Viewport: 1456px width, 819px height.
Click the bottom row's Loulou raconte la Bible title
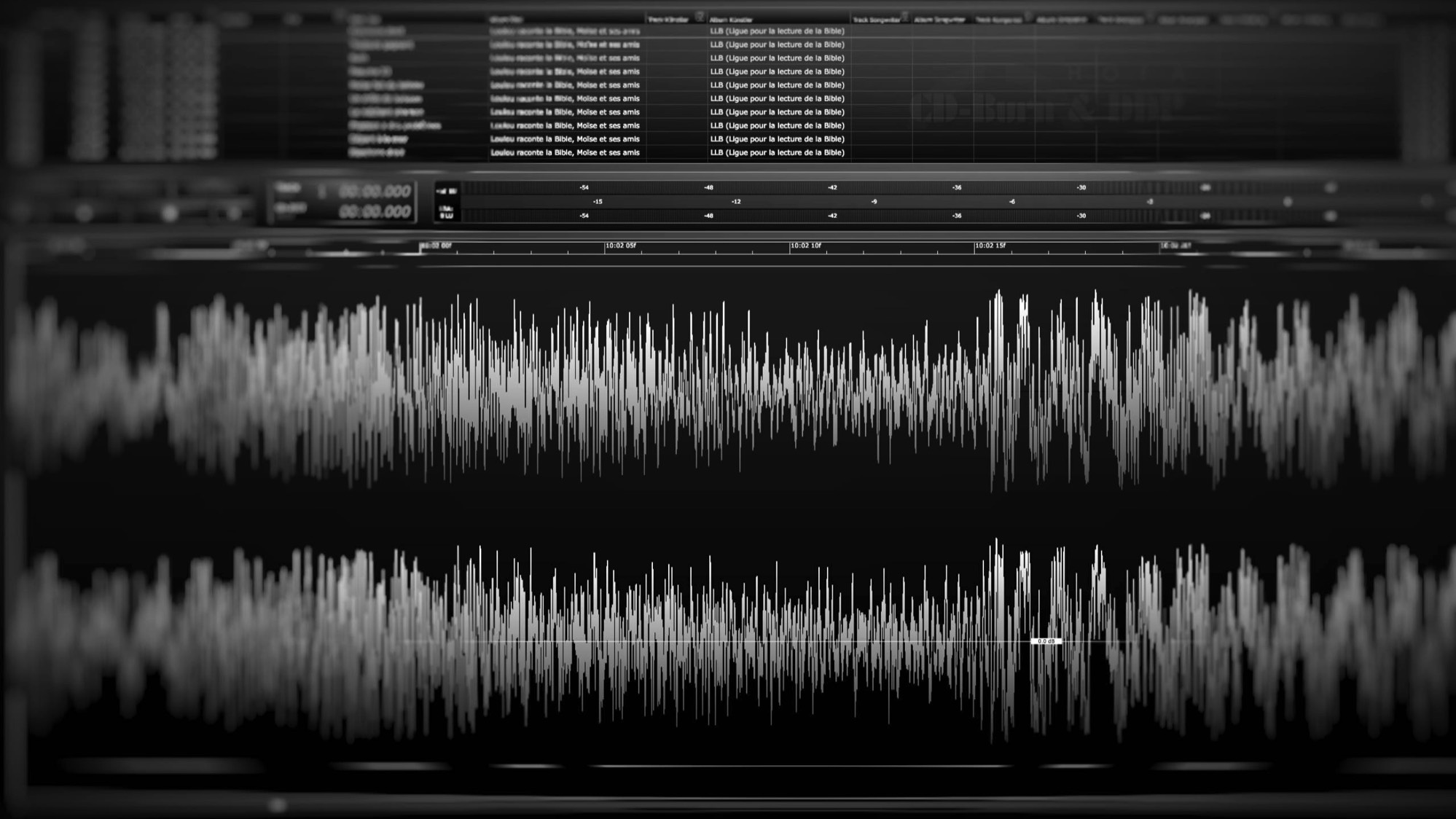click(x=565, y=152)
